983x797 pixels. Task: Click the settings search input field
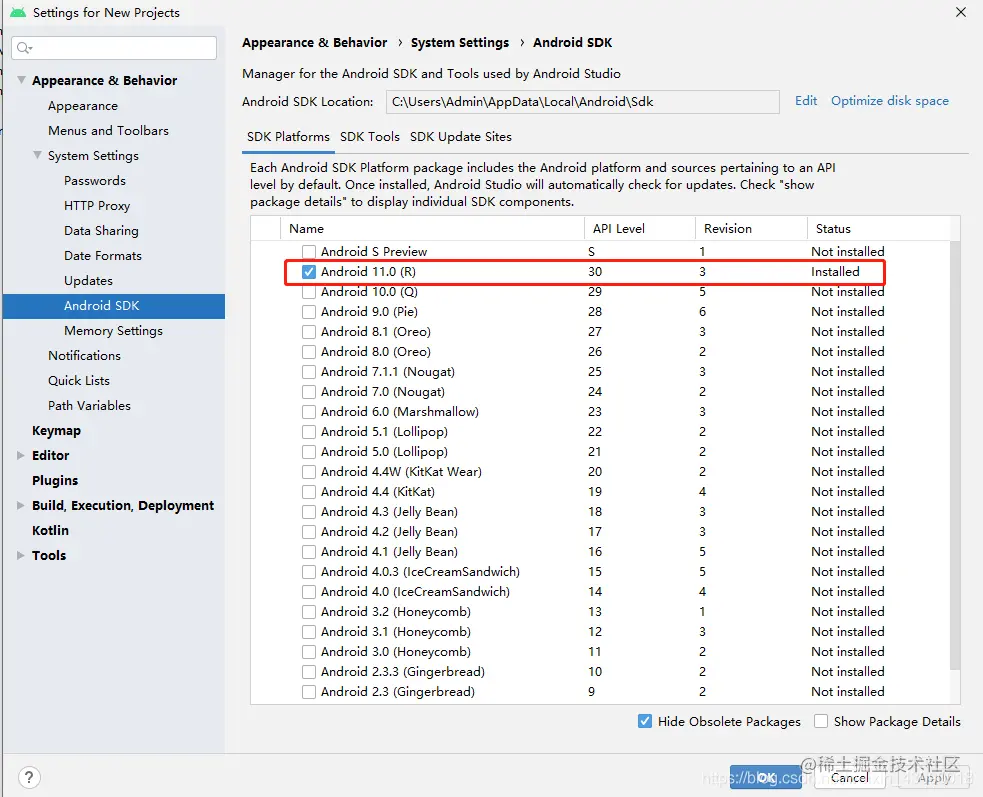114,48
